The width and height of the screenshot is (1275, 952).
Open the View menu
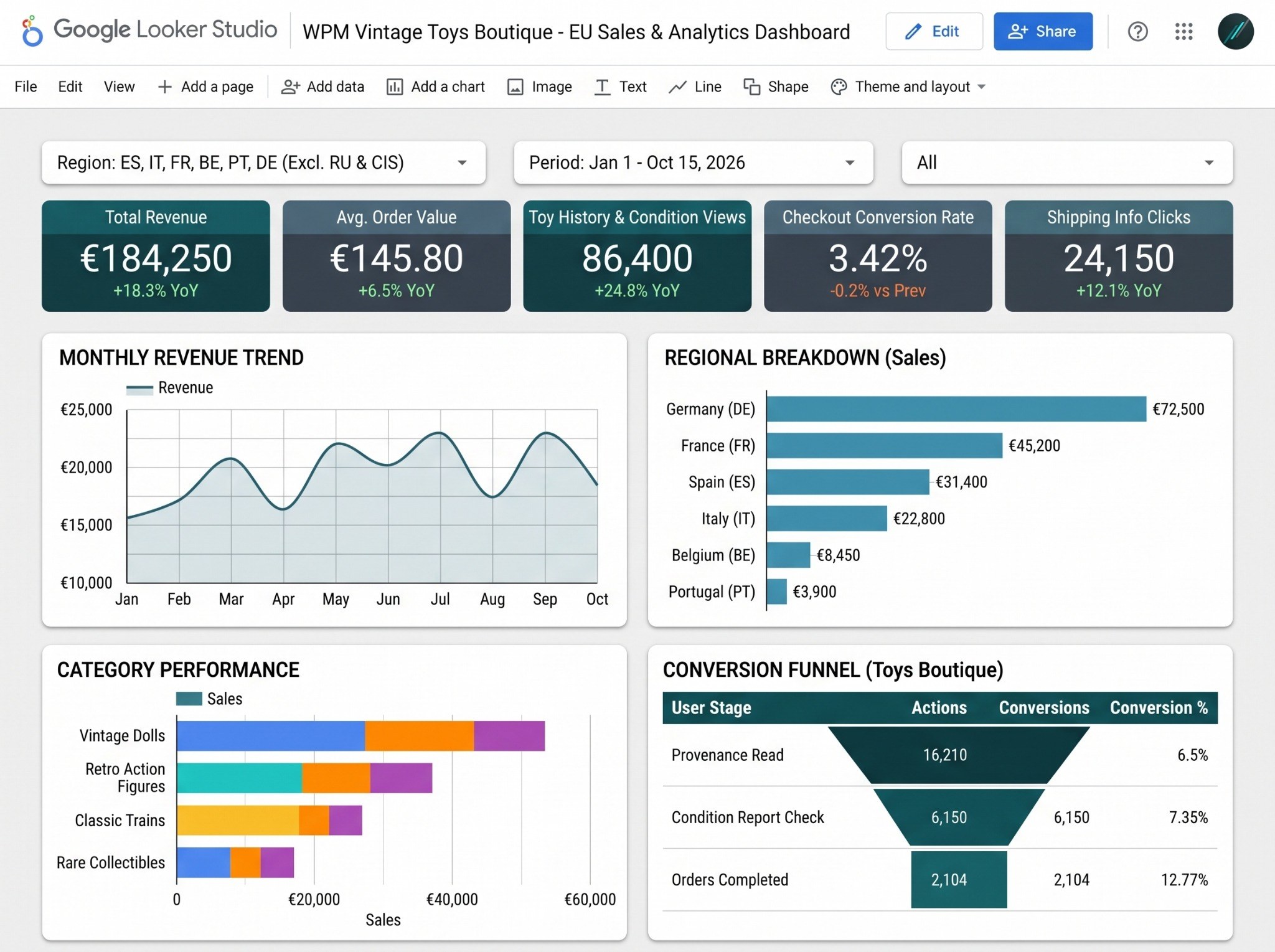tap(119, 87)
